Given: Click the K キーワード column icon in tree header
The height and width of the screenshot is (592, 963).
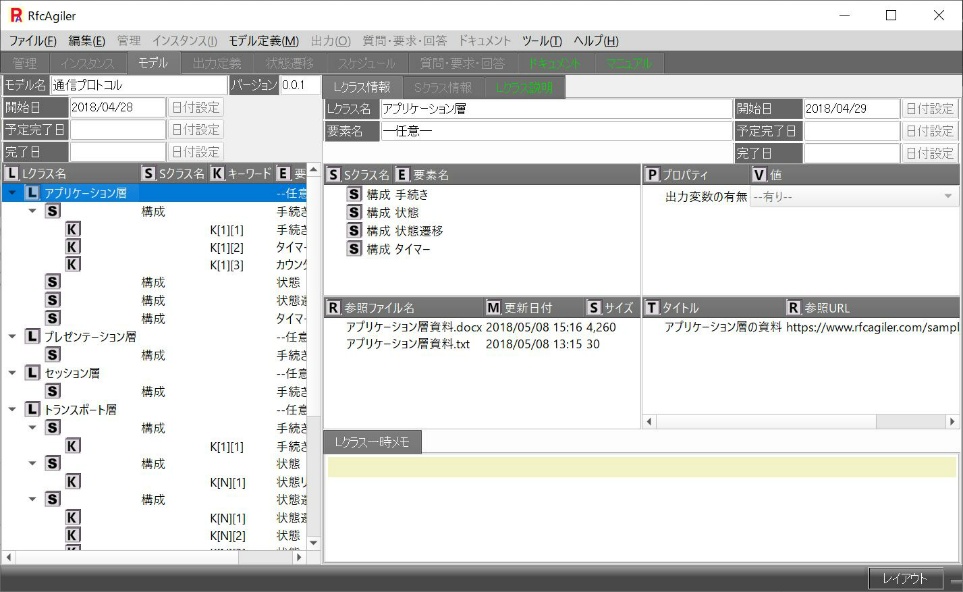Looking at the screenshot, I should 217,174.
